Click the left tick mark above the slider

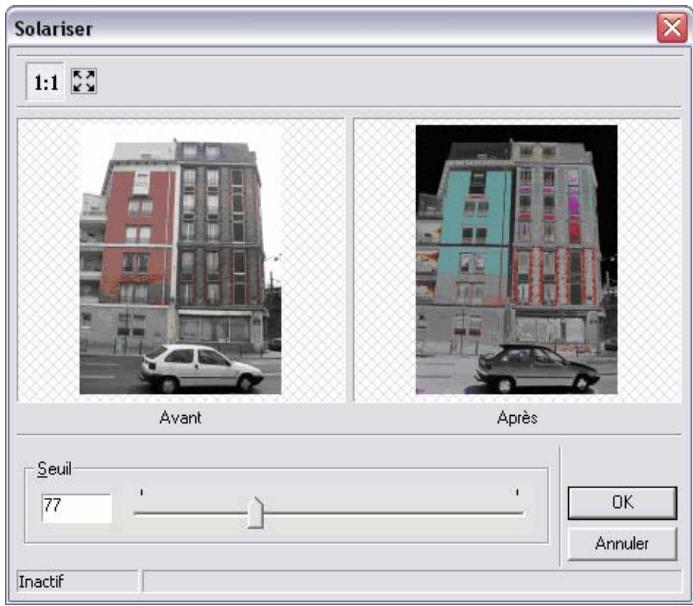pos(141,492)
